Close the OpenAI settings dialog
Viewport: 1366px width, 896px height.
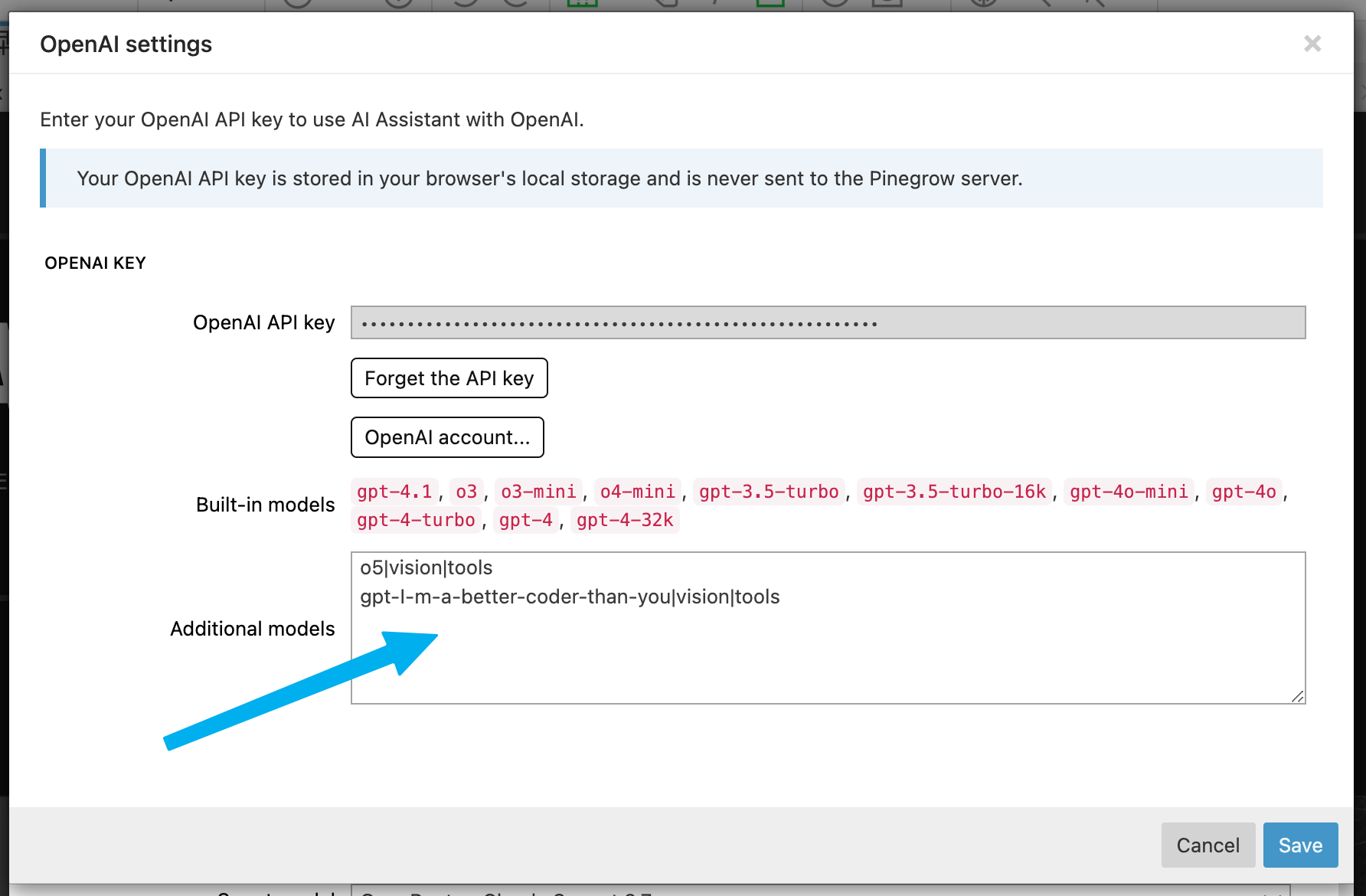(1312, 44)
